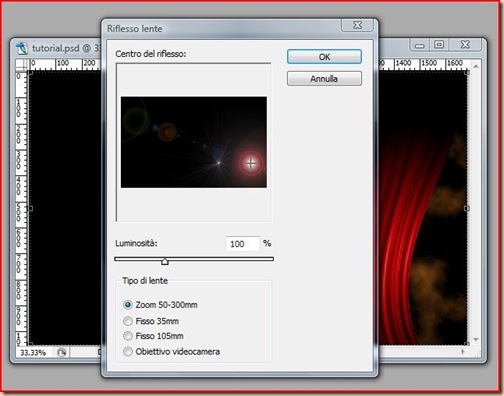Viewport: 504px width, 396px height.
Task: Click the Riflesso lente dialog title
Action: [135, 29]
